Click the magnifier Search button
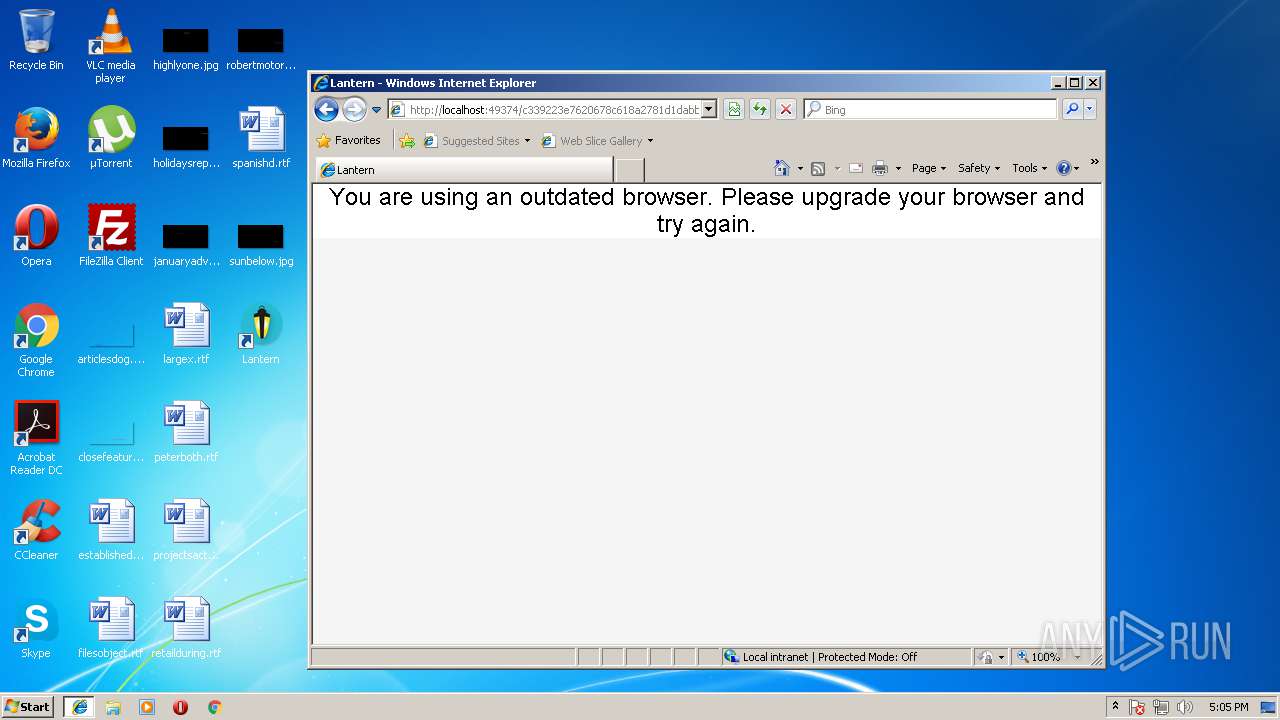 coord(1072,110)
